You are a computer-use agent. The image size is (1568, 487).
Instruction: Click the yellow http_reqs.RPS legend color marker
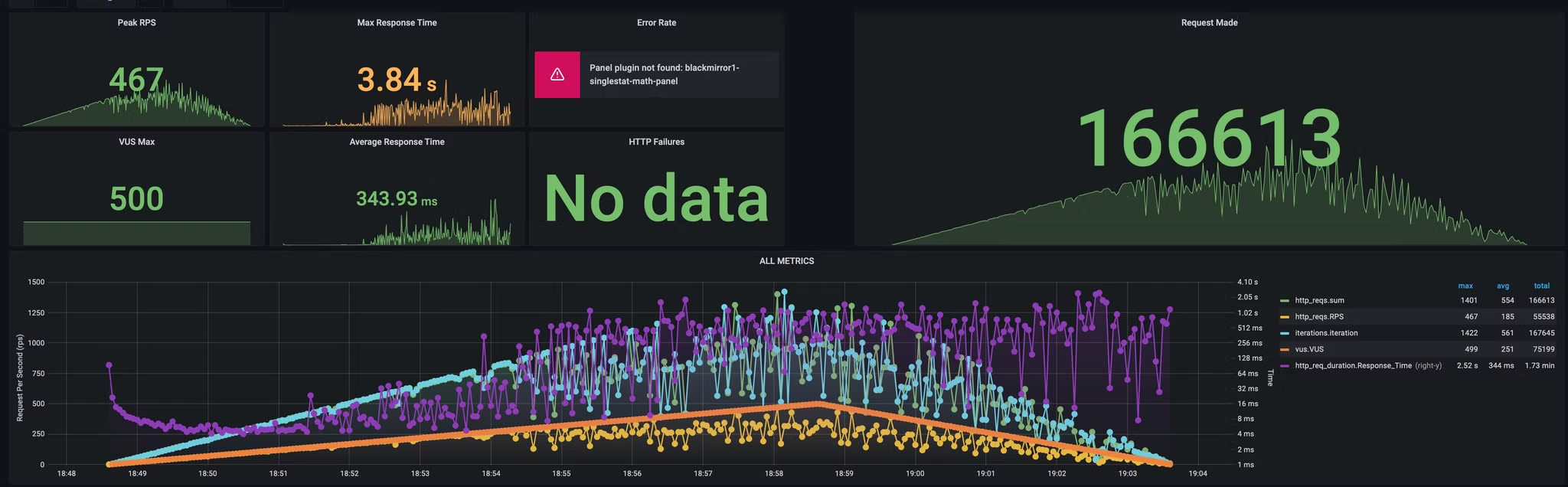pyautogui.click(x=1285, y=317)
